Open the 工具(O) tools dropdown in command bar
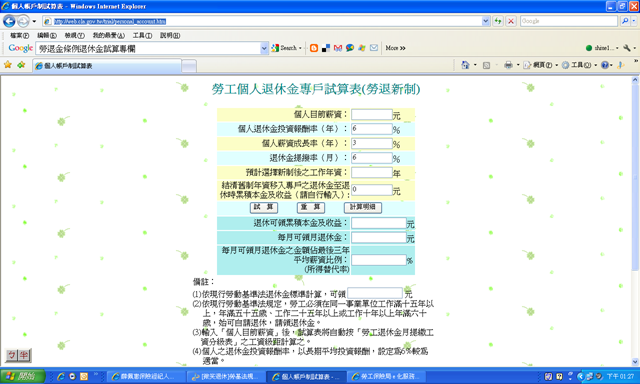640x384 pixels. (579, 65)
